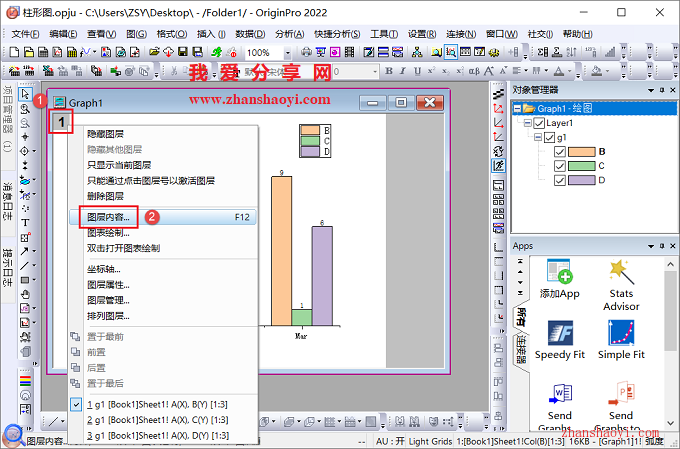Expand Arrow tool options dropdown
680x449 pixels.
point(34,252)
